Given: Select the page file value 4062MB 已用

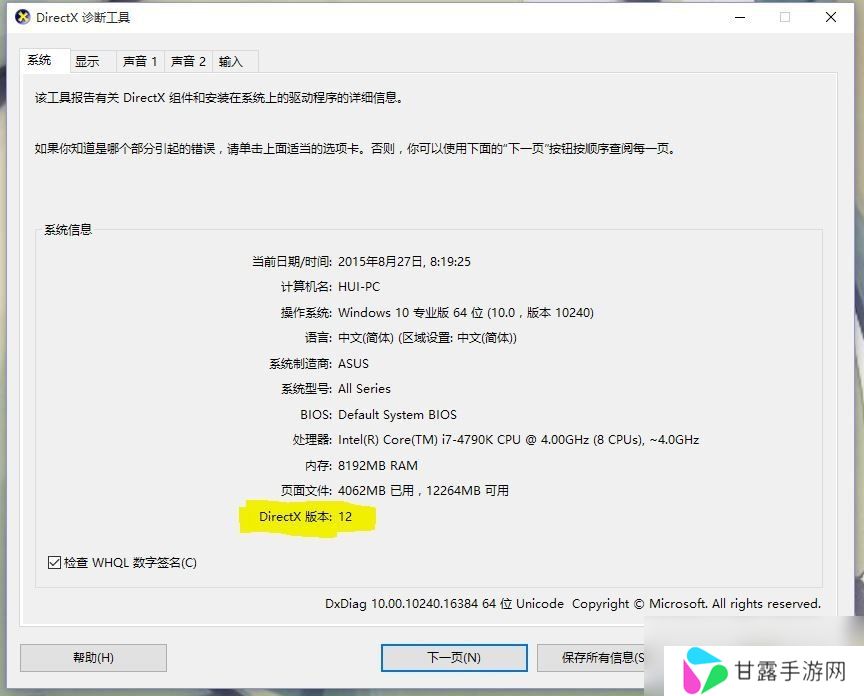Looking at the screenshot, I should (423, 490).
